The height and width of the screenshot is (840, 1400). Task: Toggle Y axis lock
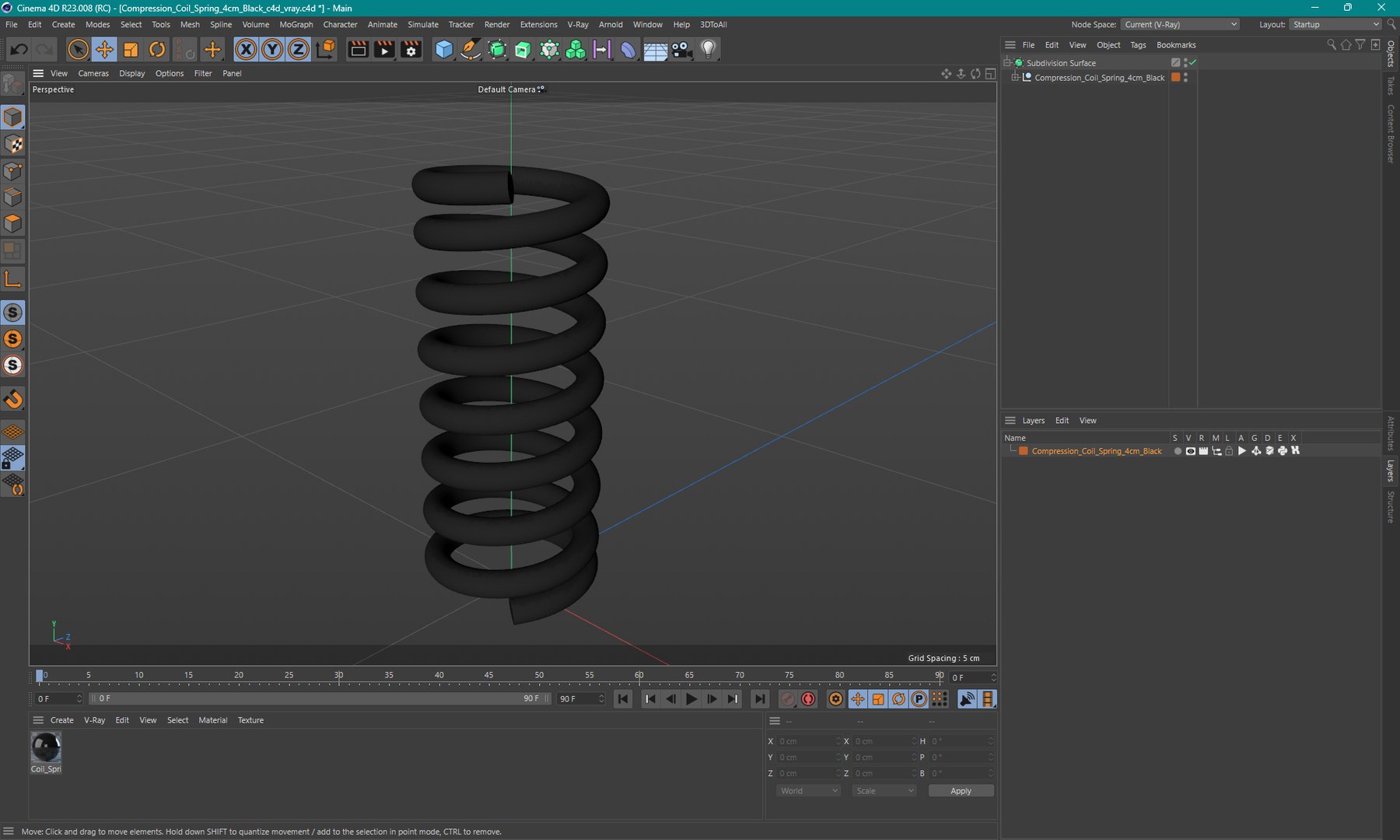[x=272, y=50]
